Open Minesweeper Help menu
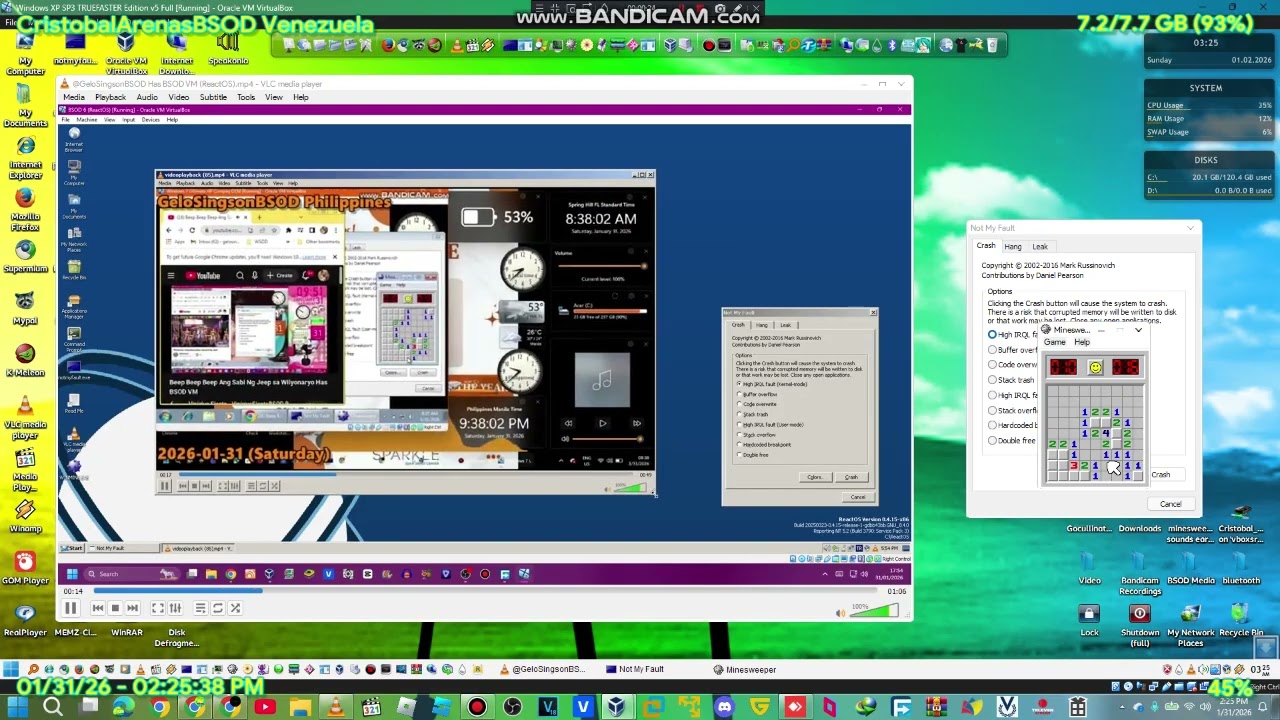1280x720 pixels. [1082, 342]
